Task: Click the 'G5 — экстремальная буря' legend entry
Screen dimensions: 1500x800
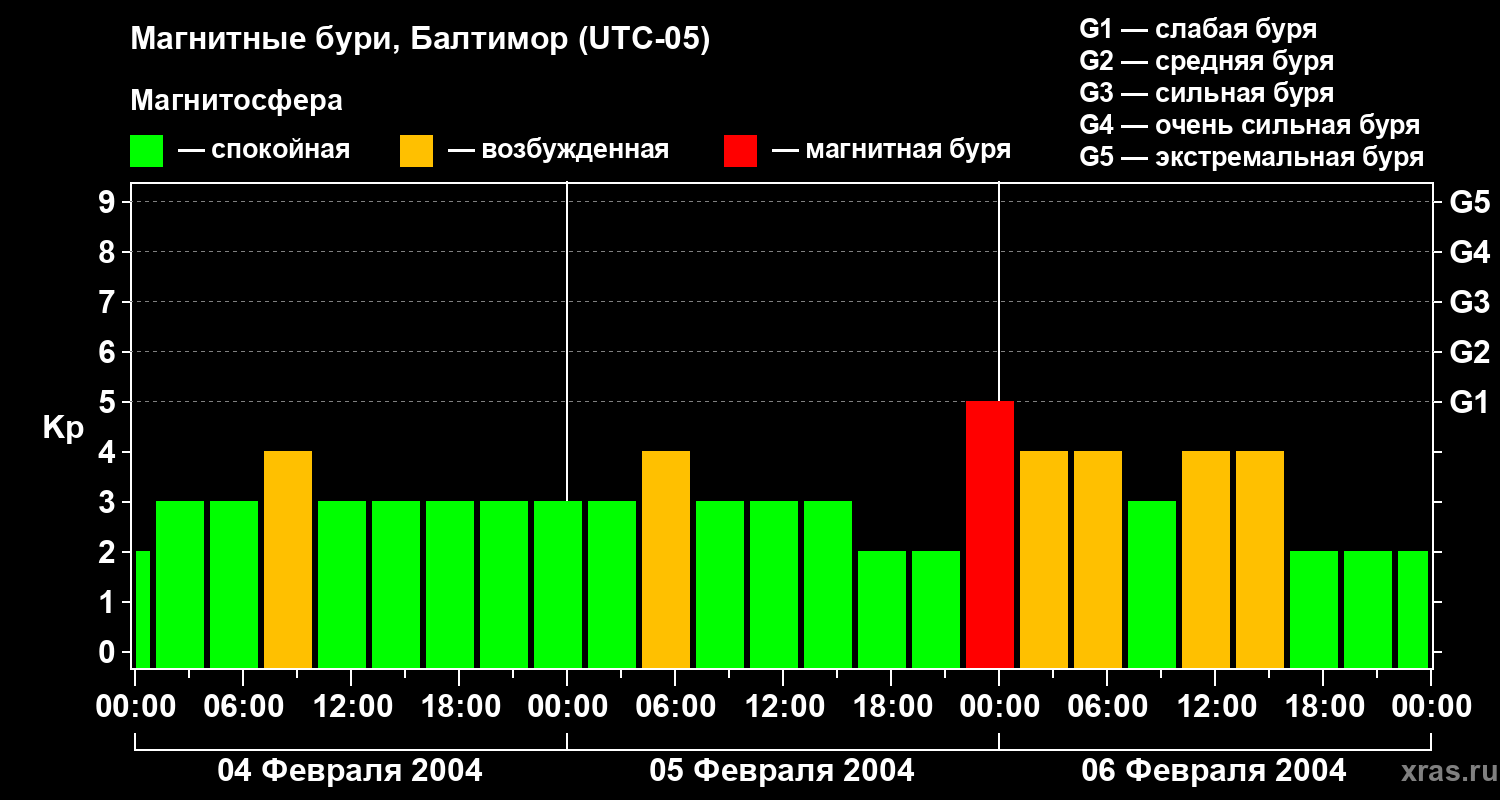Action: [1251, 157]
